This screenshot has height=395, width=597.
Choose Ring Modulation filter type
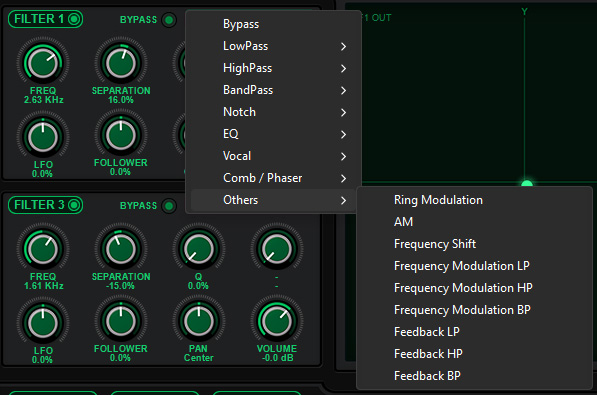click(474, 200)
